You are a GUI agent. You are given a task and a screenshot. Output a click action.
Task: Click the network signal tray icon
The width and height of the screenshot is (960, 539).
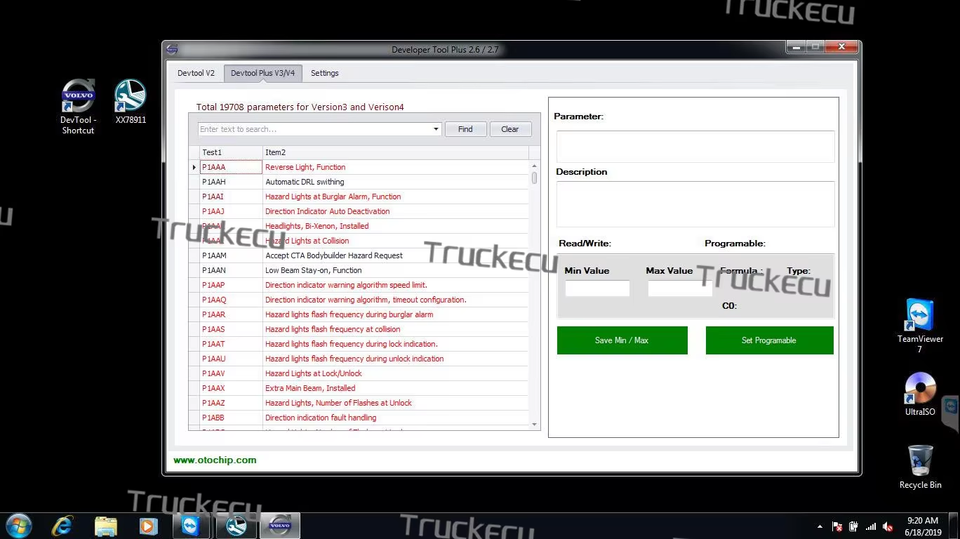(871, 526)
